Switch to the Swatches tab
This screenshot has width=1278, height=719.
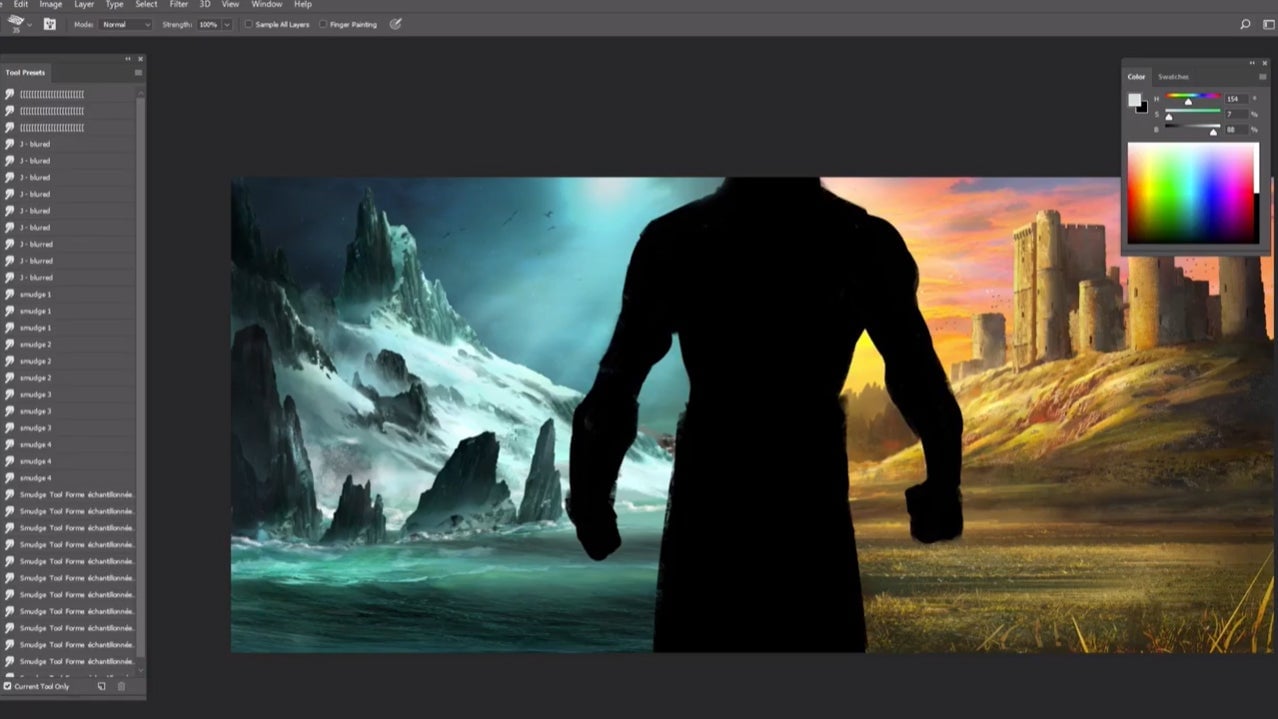click(x=1173, y=77)
